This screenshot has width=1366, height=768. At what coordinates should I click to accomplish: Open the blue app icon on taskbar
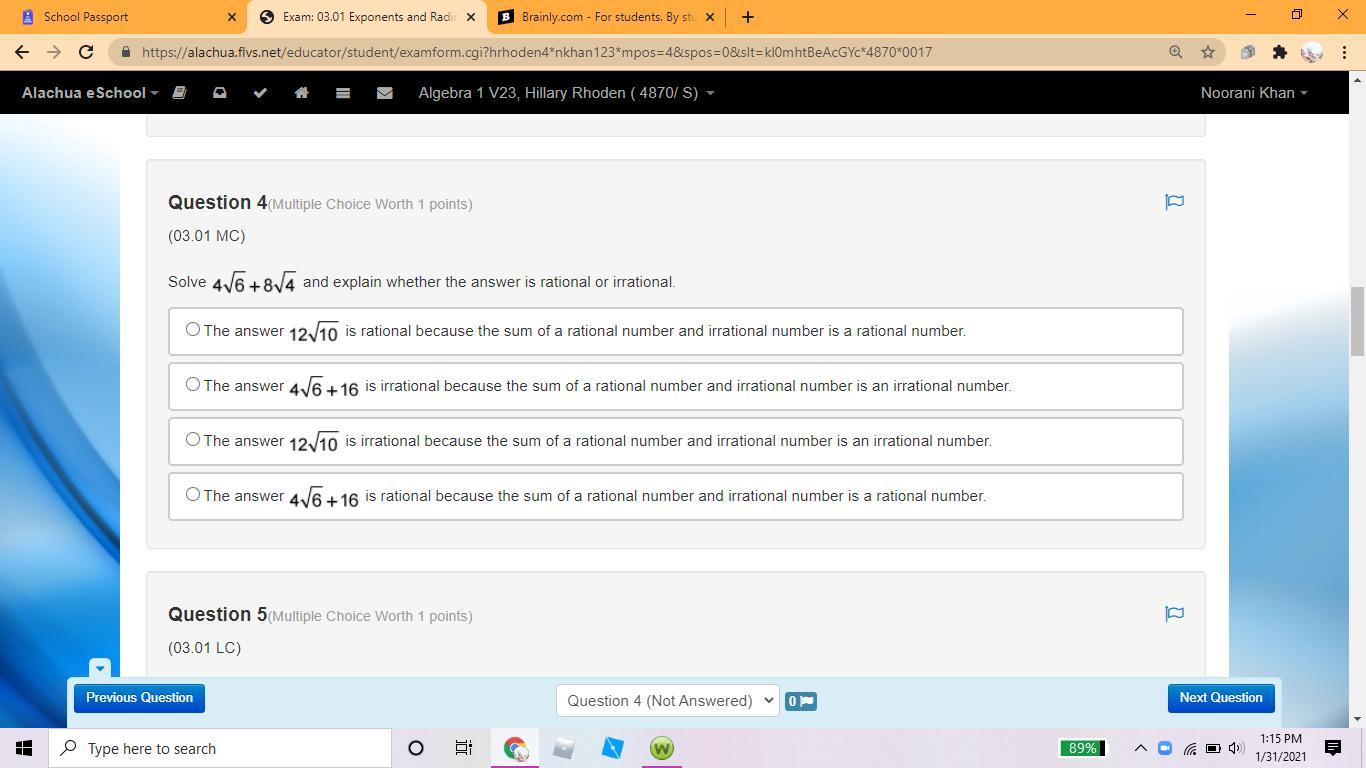pyautogui.click(x=612, y=748)
